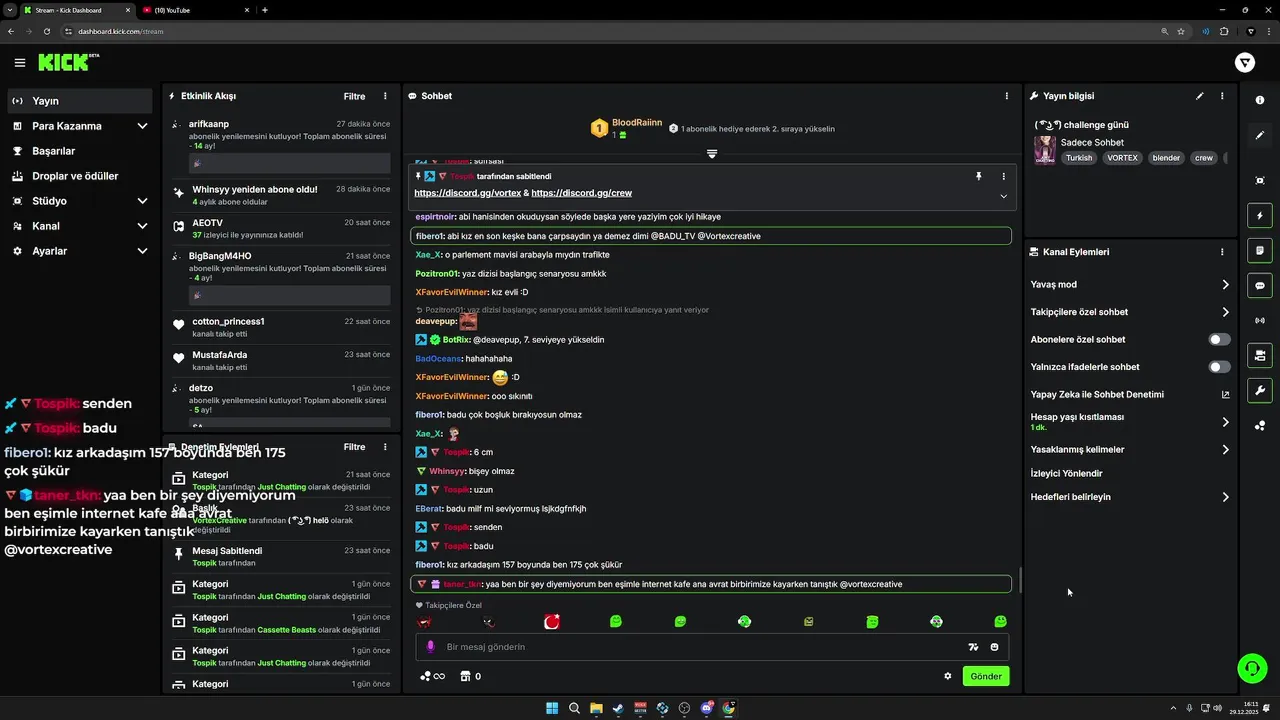The image size is (1280, 720).
Task: Open Sohbet panel three-dot menu
Action: [x=1007, y=96]
